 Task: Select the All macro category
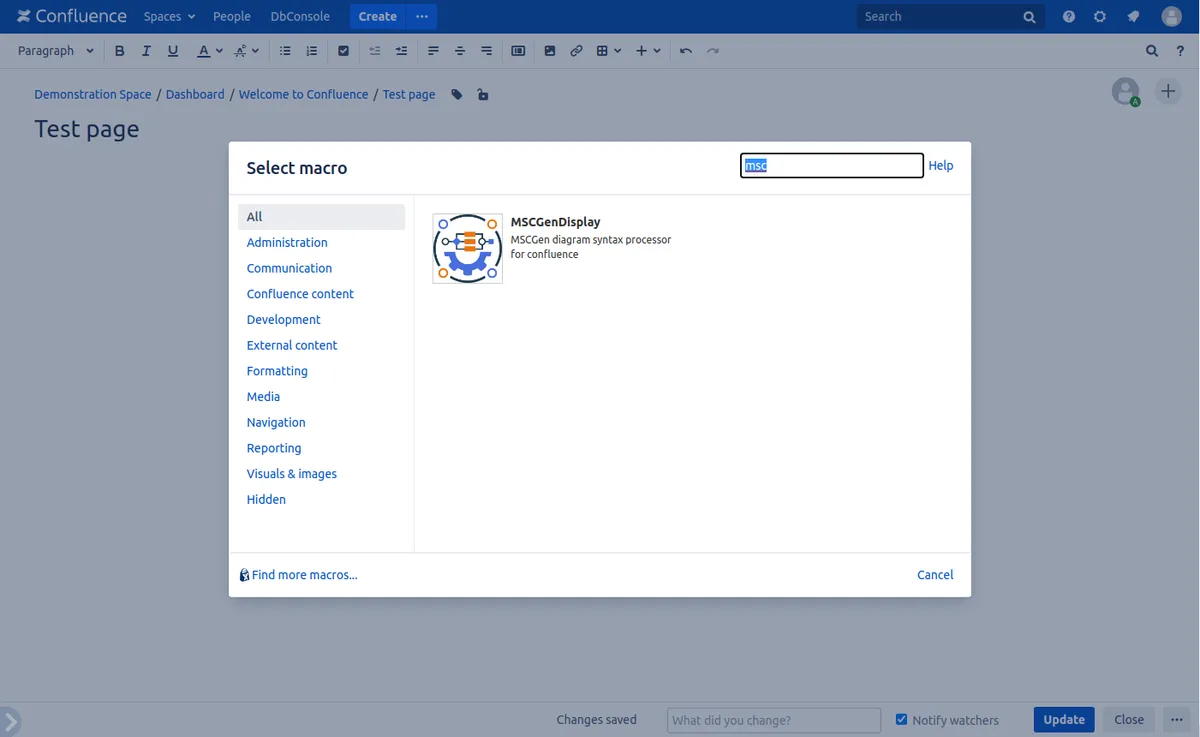(322, 217)
